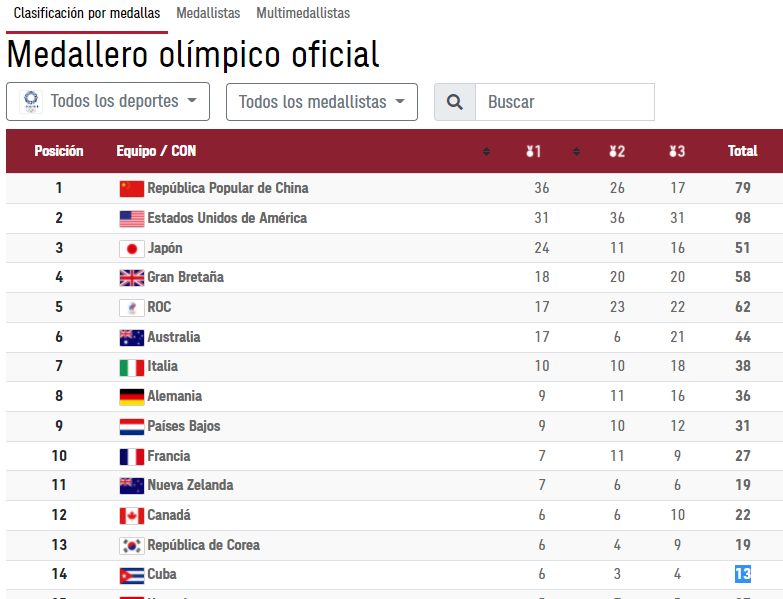Open the Estados Unidos de América team link

pos(227,218)
